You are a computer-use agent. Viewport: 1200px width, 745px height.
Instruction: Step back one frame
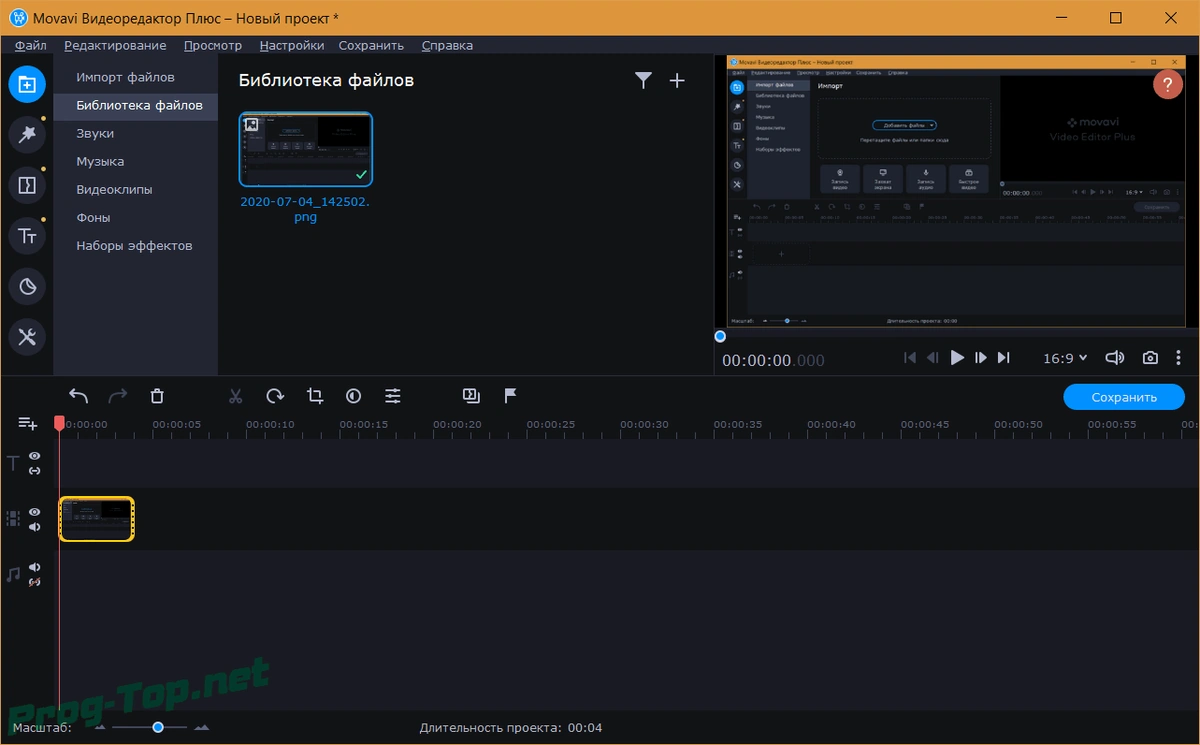[933, 358]
